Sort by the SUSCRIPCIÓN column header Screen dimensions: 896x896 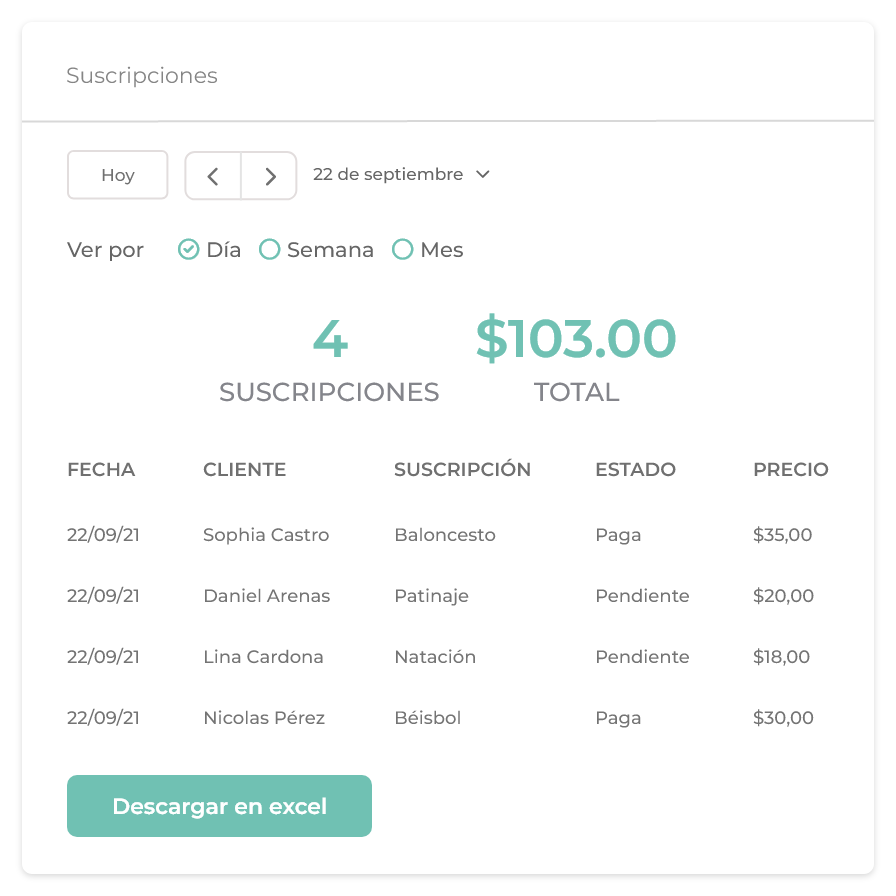[462, 470]
